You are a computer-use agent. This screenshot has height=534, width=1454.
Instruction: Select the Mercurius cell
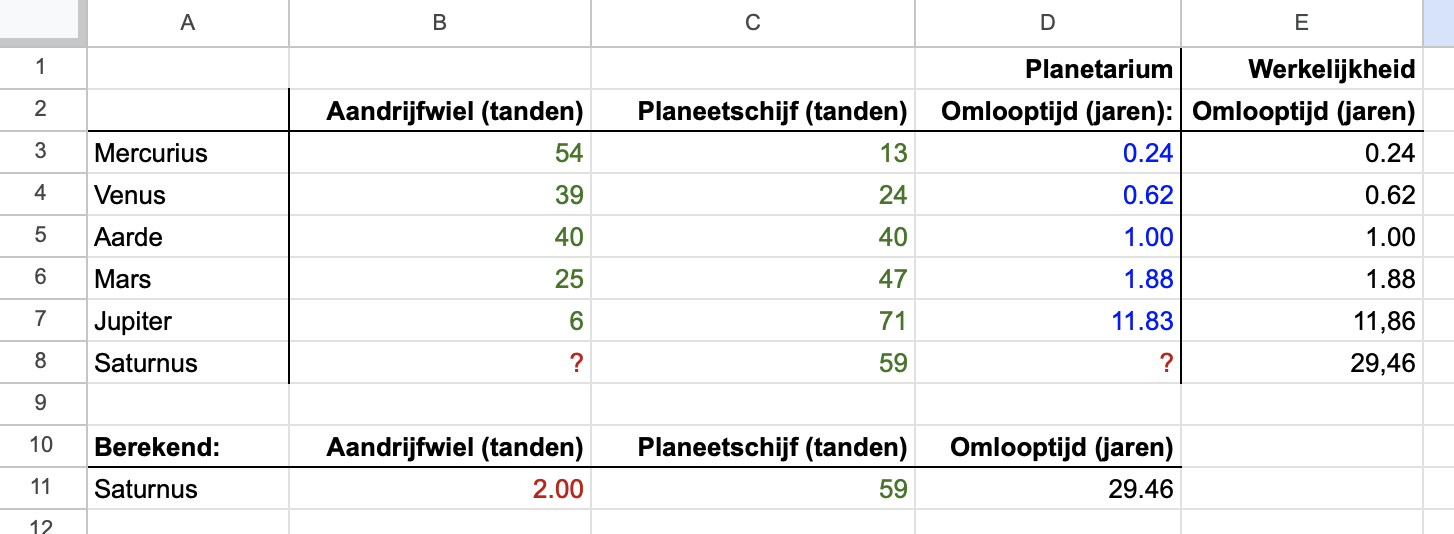[x=187, y=153]
